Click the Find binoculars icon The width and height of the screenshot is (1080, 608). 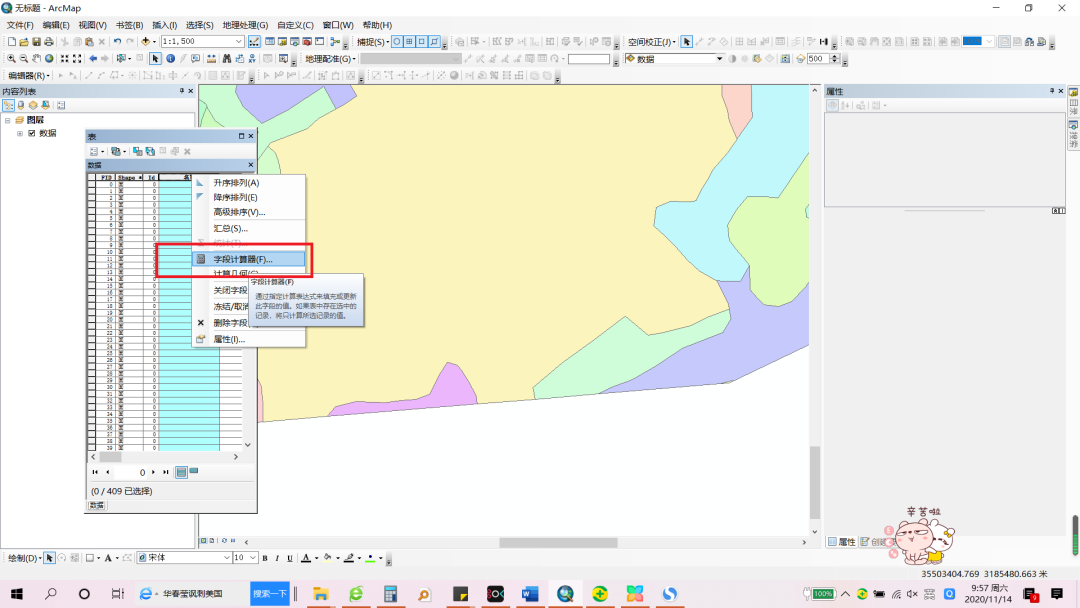[227, 59]
